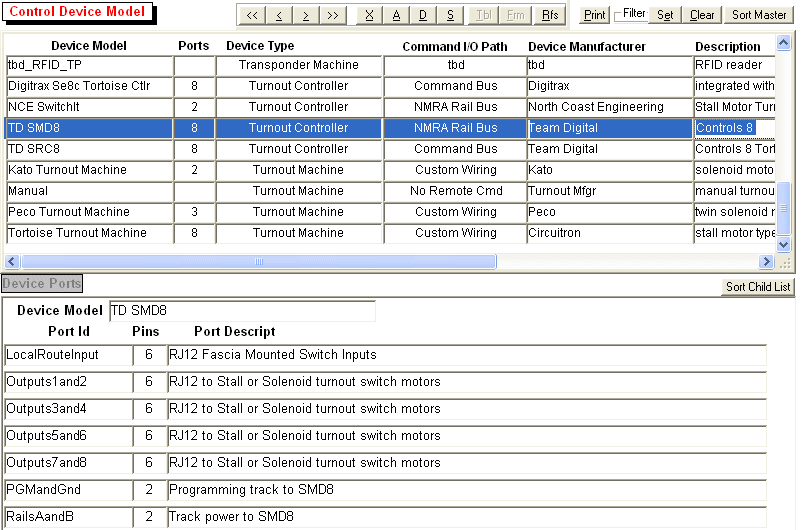
Task: Select the TD SRC8 device model cell
Action: [89, 149]
